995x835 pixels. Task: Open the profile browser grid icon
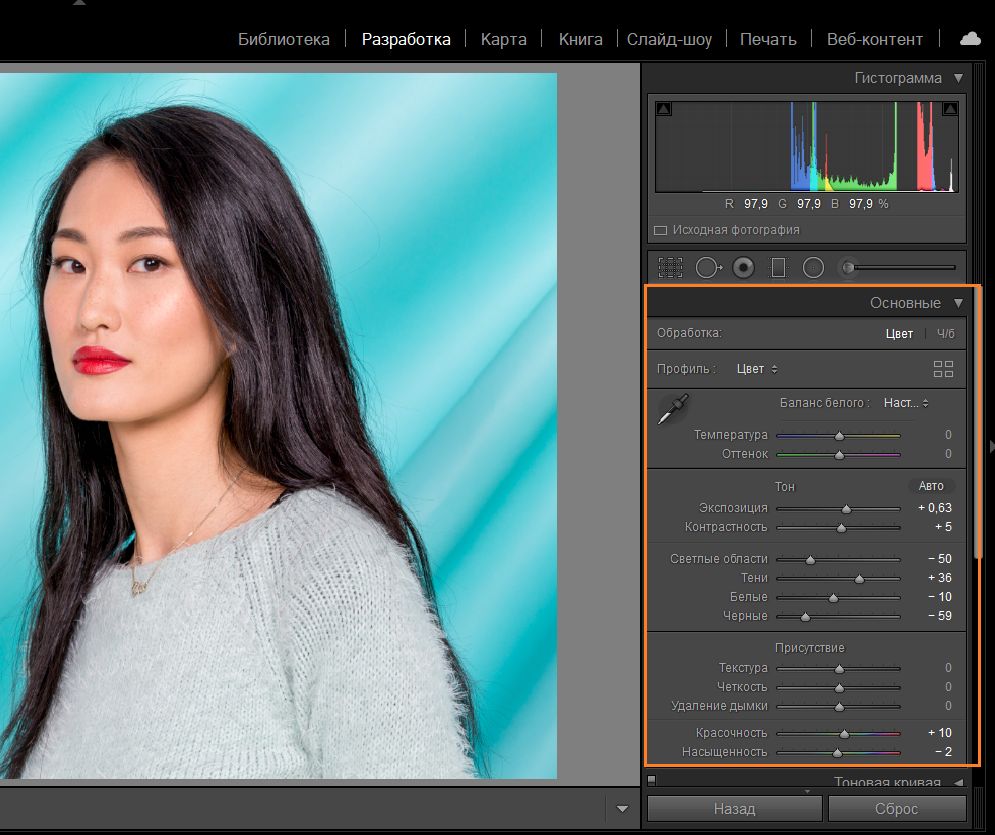tap(942, 368)
